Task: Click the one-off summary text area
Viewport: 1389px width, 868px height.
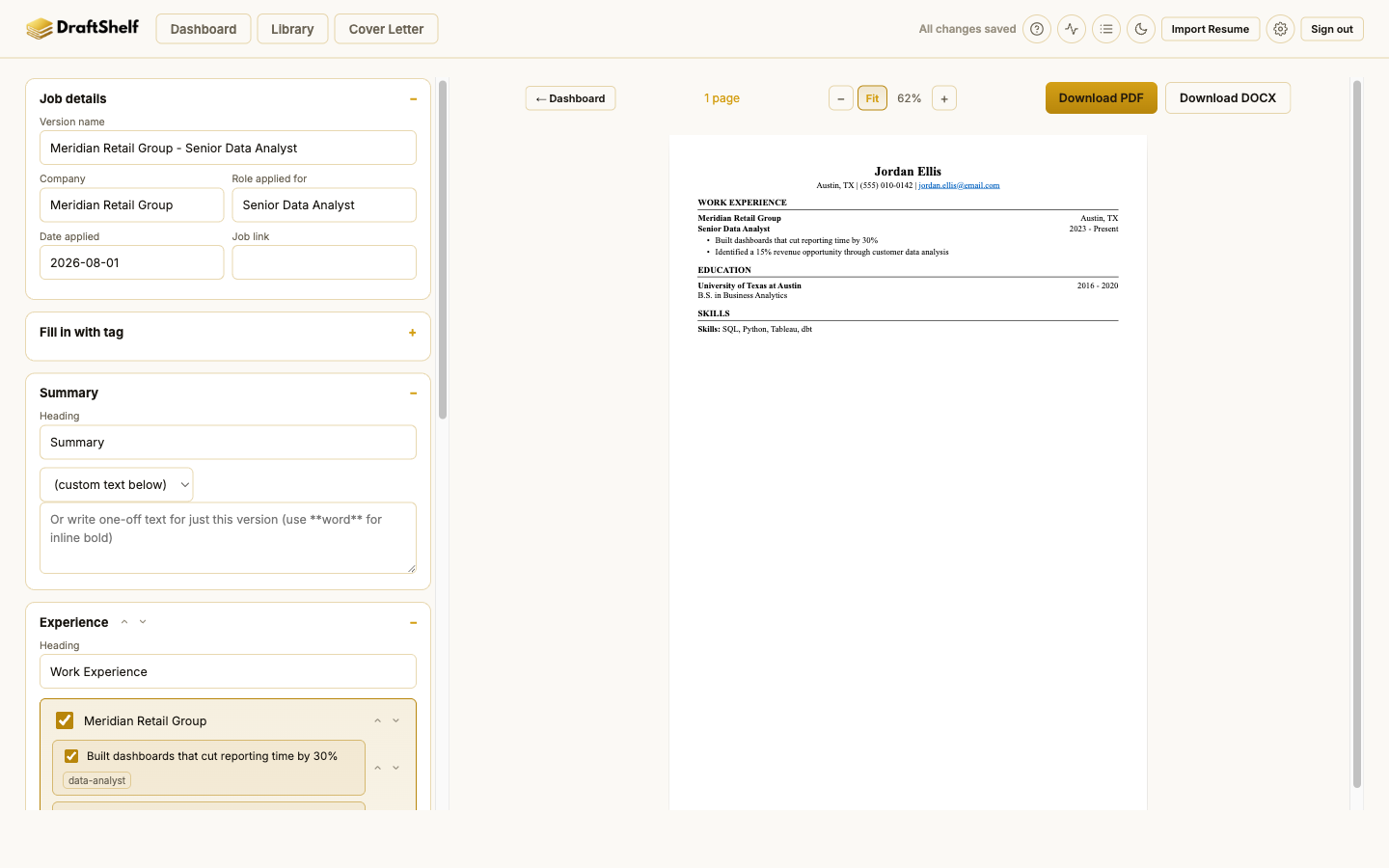Action: [228, 538]
